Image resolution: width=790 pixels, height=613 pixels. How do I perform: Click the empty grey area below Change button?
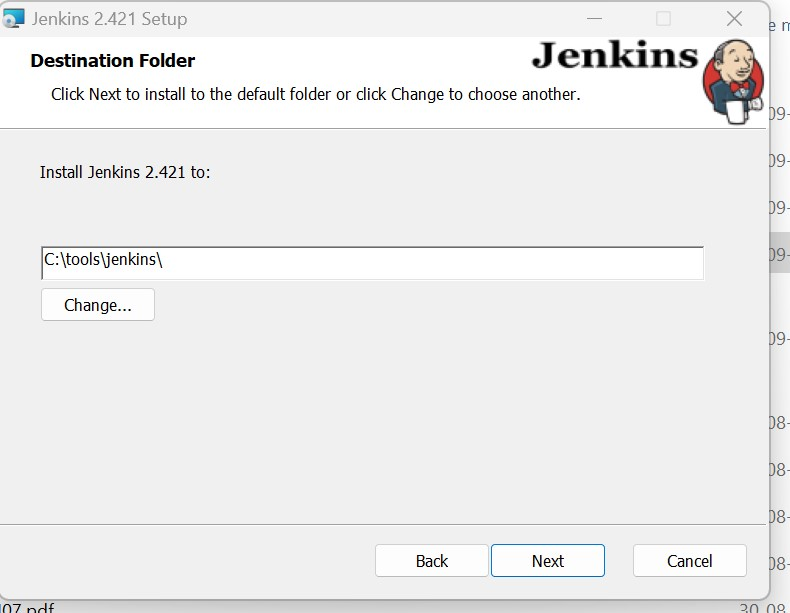click(x=370, y=420)
